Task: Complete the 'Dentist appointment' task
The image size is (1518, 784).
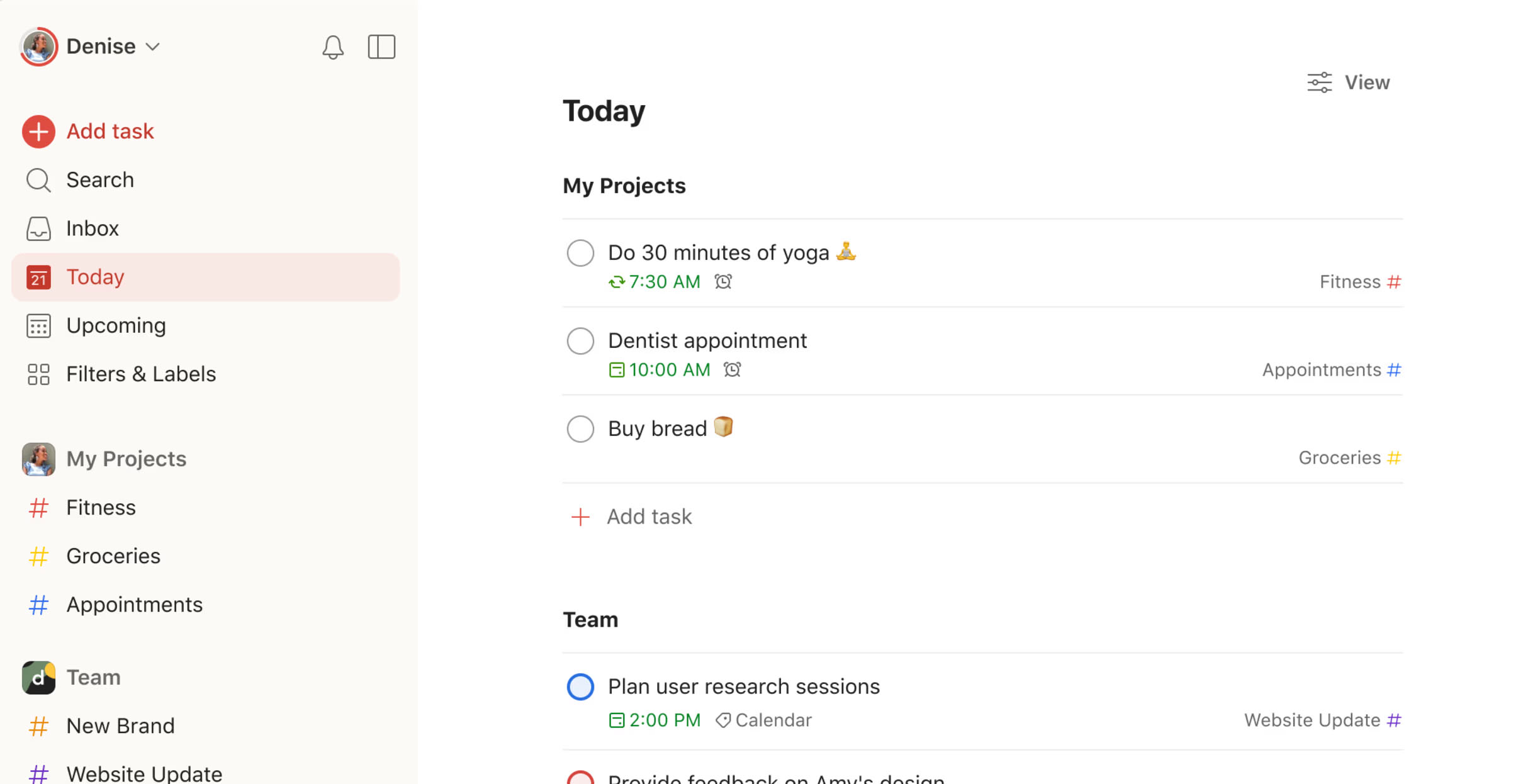Action: (580, 340)
